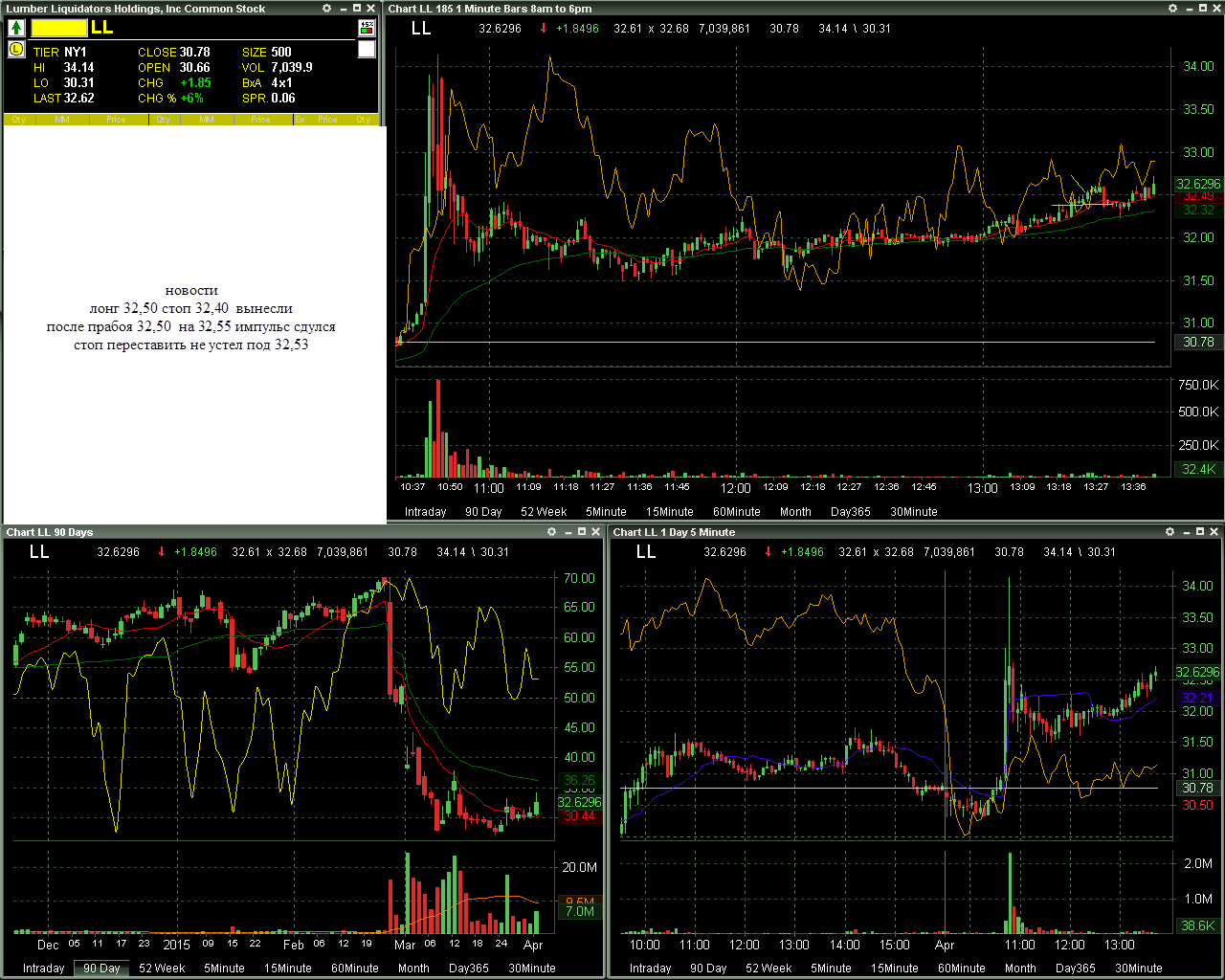Click the first MM column header in Level 2
This screenshot has height=980, width=1225.
(62, 120)
